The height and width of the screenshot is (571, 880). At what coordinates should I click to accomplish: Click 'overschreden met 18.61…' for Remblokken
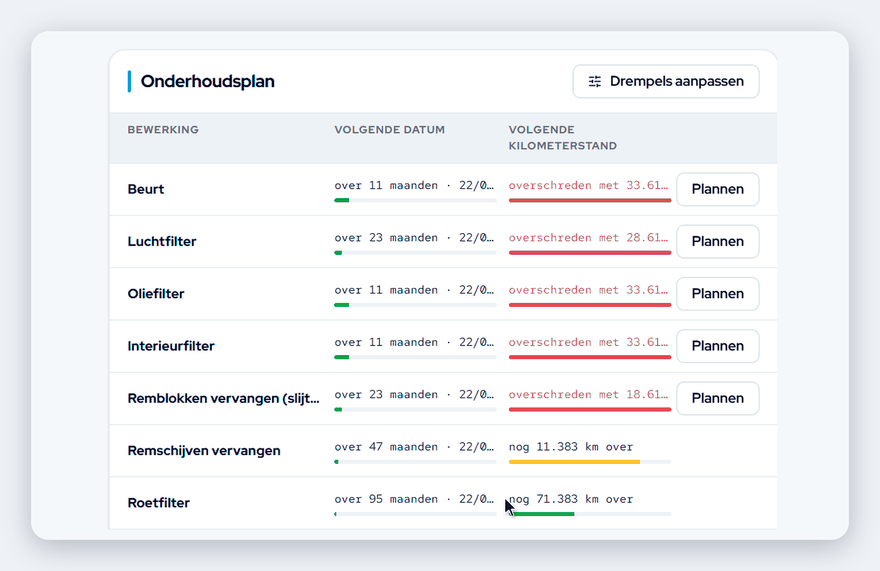589,394
